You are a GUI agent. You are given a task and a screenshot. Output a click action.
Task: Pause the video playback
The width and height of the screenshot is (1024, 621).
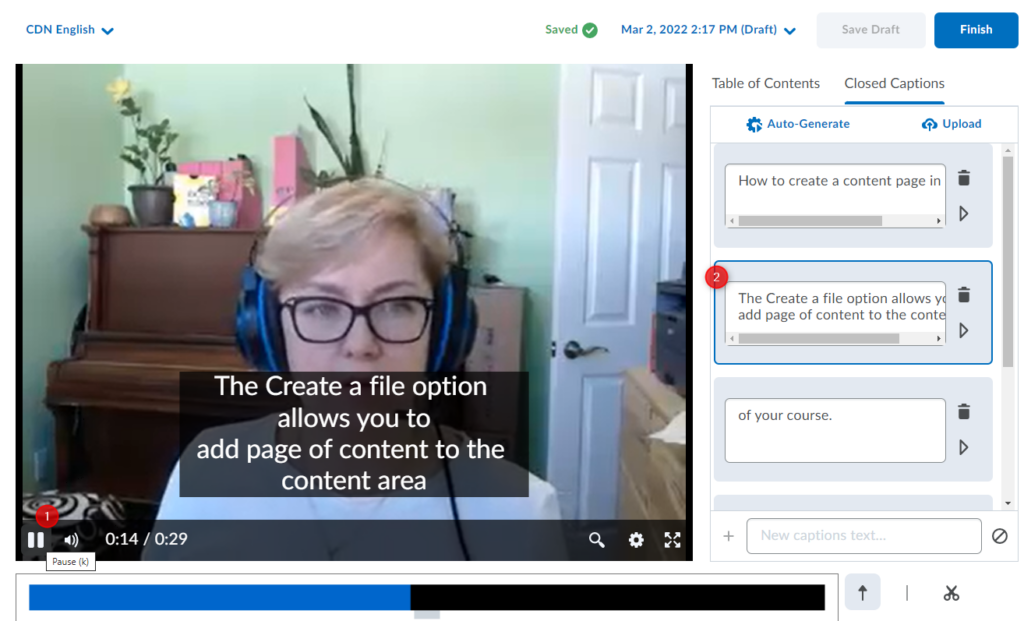coord(36,540)
